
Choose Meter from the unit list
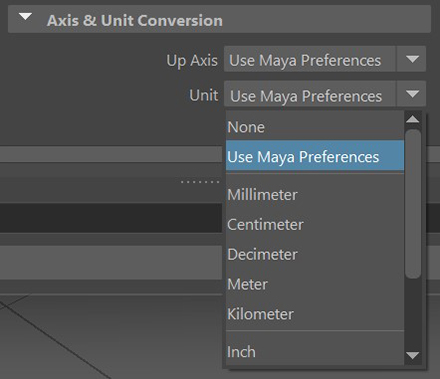click(315, 284)
